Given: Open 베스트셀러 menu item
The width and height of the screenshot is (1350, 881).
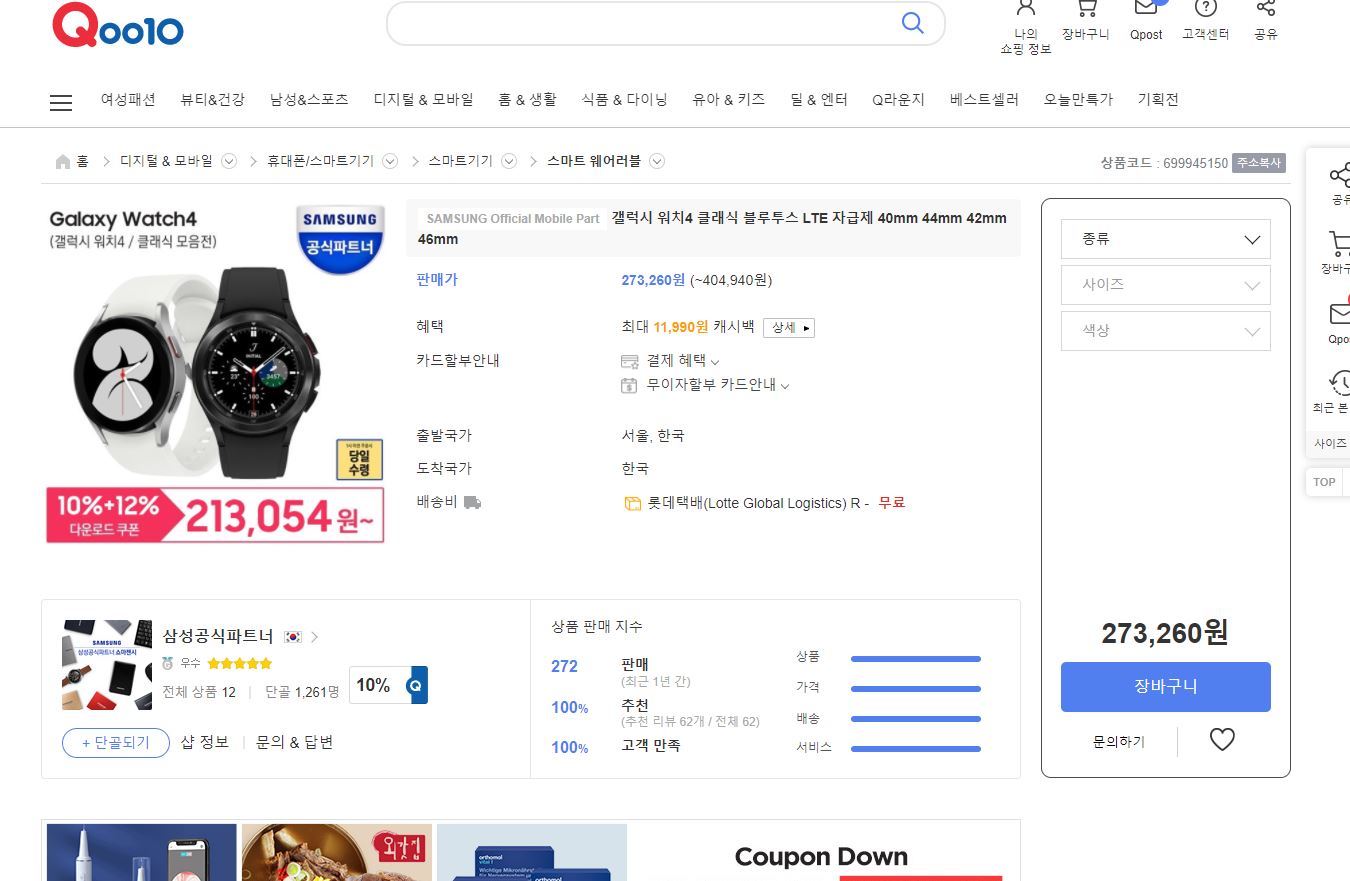Looking at the screenshot, I should point(984,100).
